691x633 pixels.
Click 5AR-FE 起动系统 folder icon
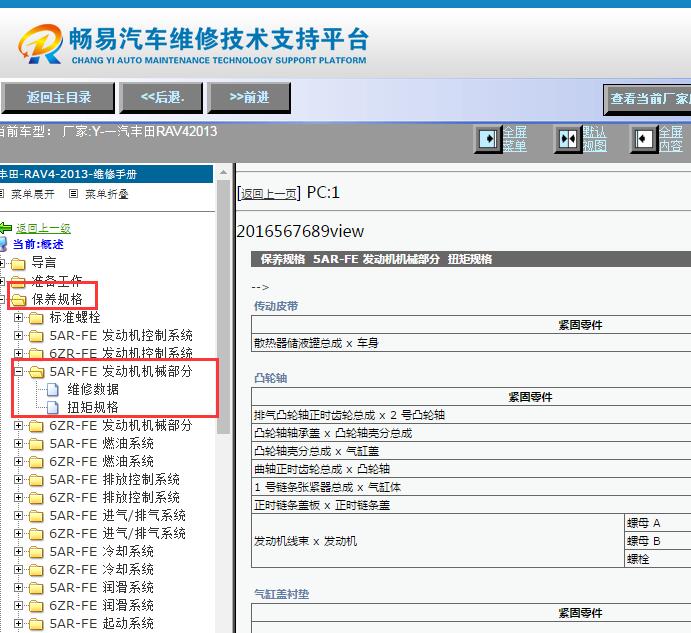(x=36, y=624)
